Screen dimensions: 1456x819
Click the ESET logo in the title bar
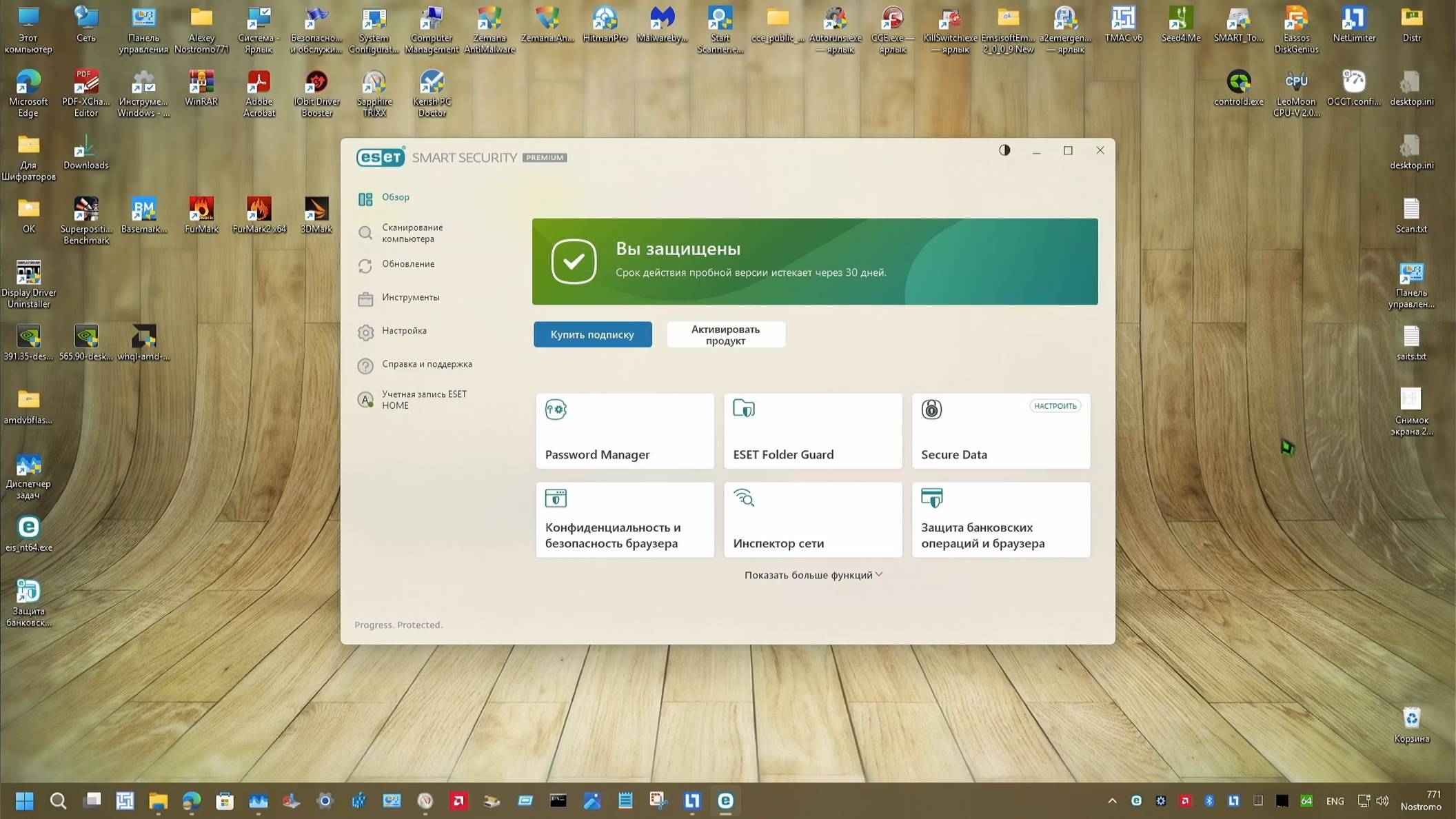click(381, 157)
